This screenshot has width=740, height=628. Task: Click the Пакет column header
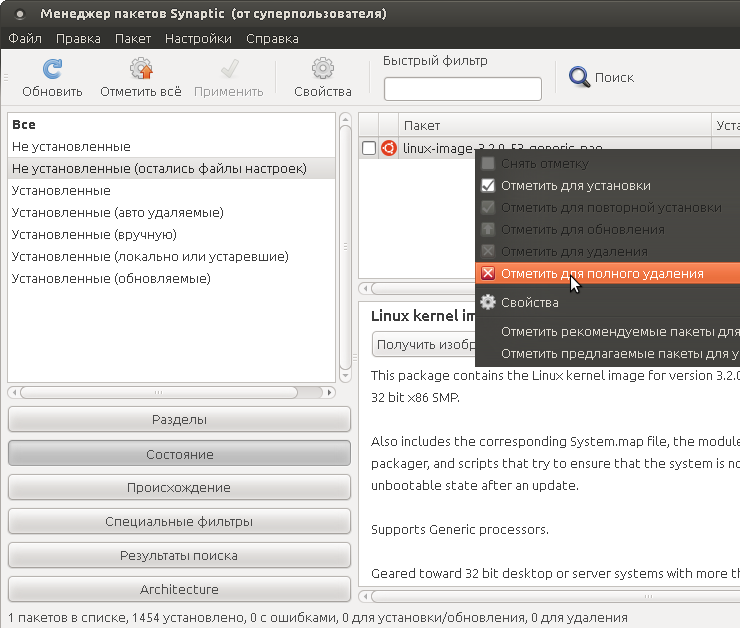[x=421, y=125]
